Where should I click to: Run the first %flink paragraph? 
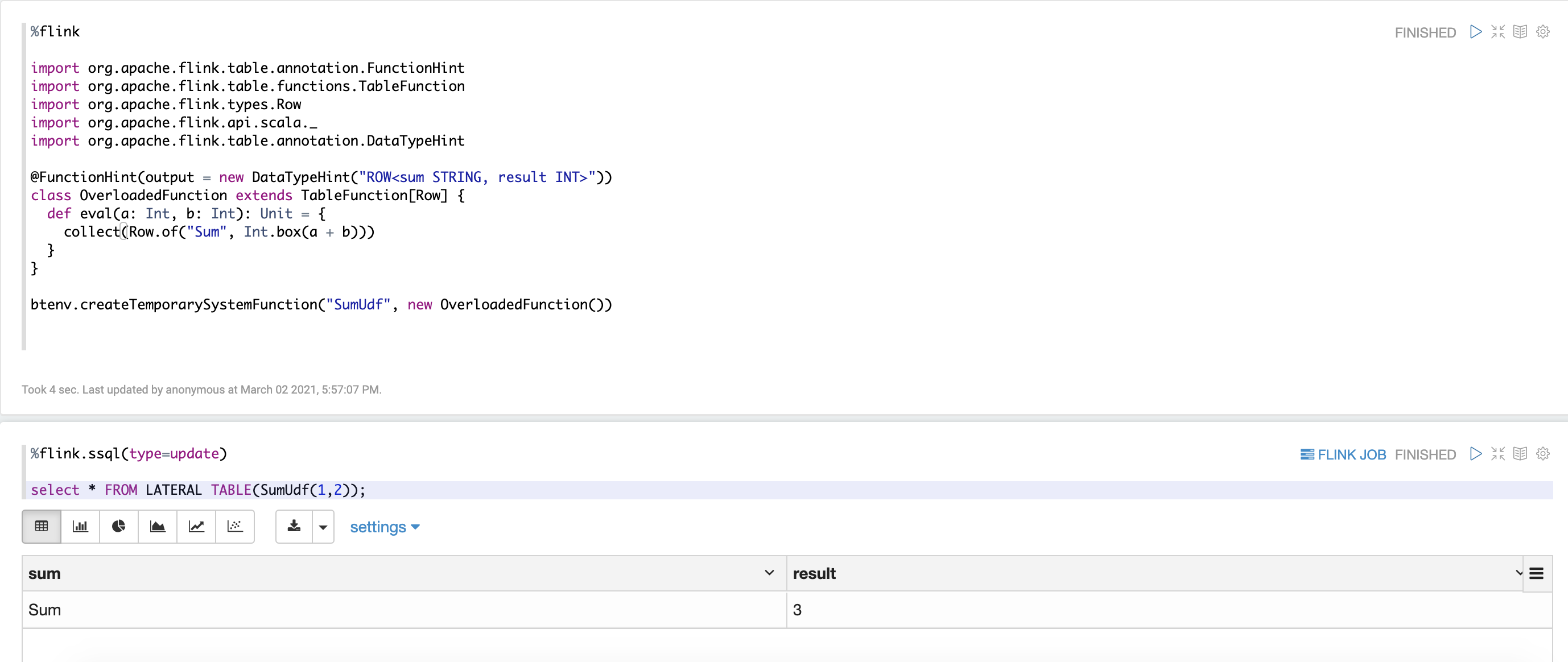click(x=1475, y=32)
